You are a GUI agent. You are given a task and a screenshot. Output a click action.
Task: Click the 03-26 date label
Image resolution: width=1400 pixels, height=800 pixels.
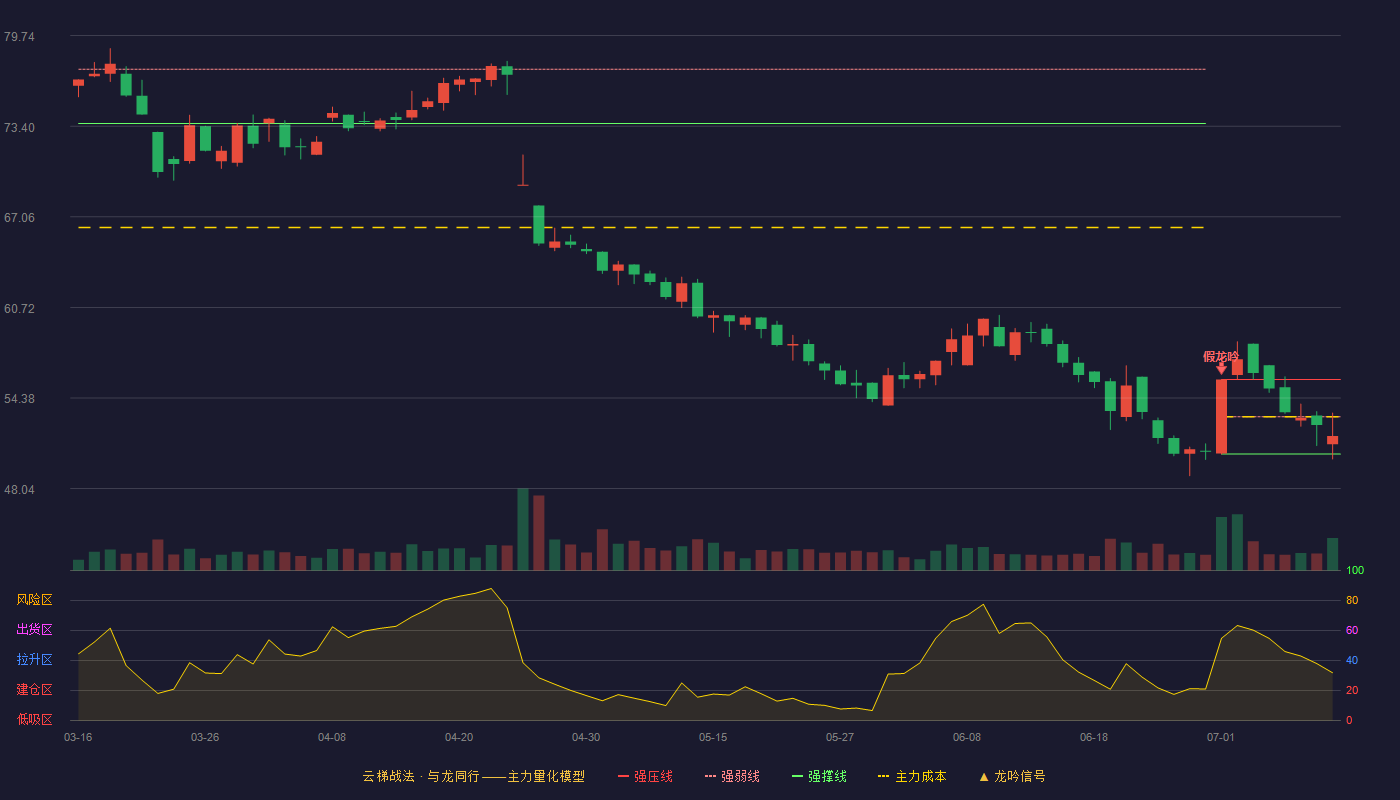pos(205,737)
